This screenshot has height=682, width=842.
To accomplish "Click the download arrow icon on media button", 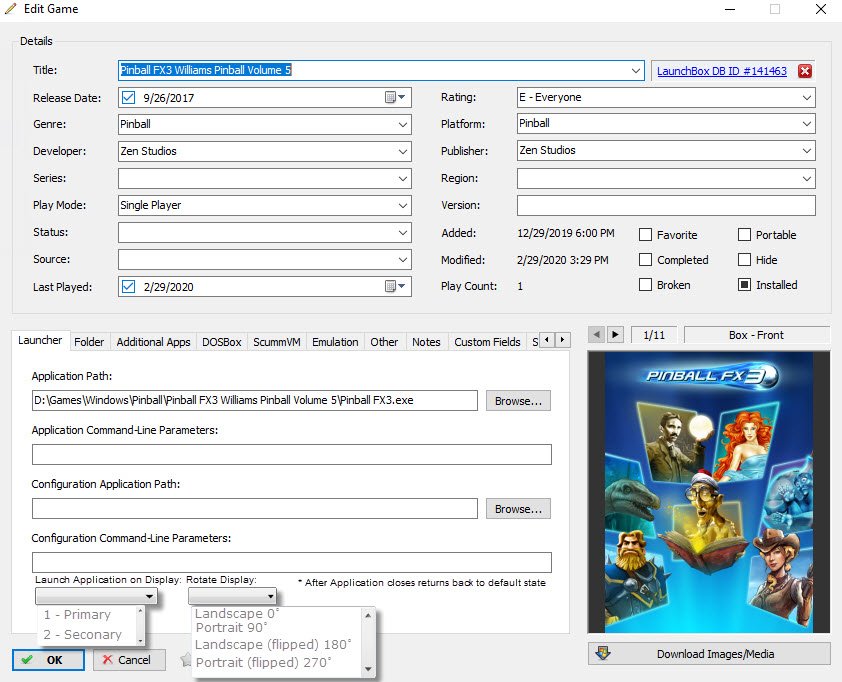I will tap(604, 653).
